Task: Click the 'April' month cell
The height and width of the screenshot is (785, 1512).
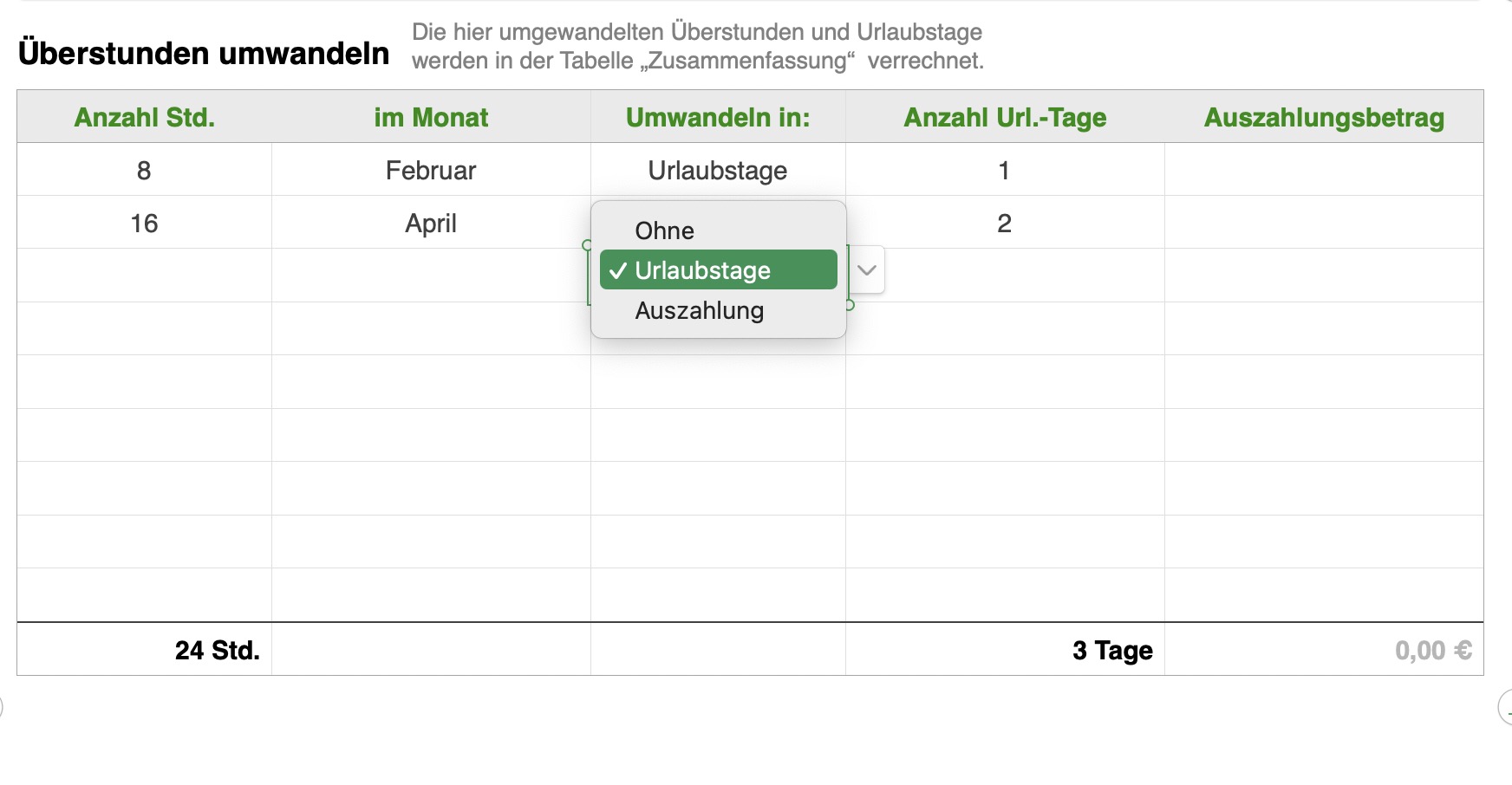Action: (431, 224)
